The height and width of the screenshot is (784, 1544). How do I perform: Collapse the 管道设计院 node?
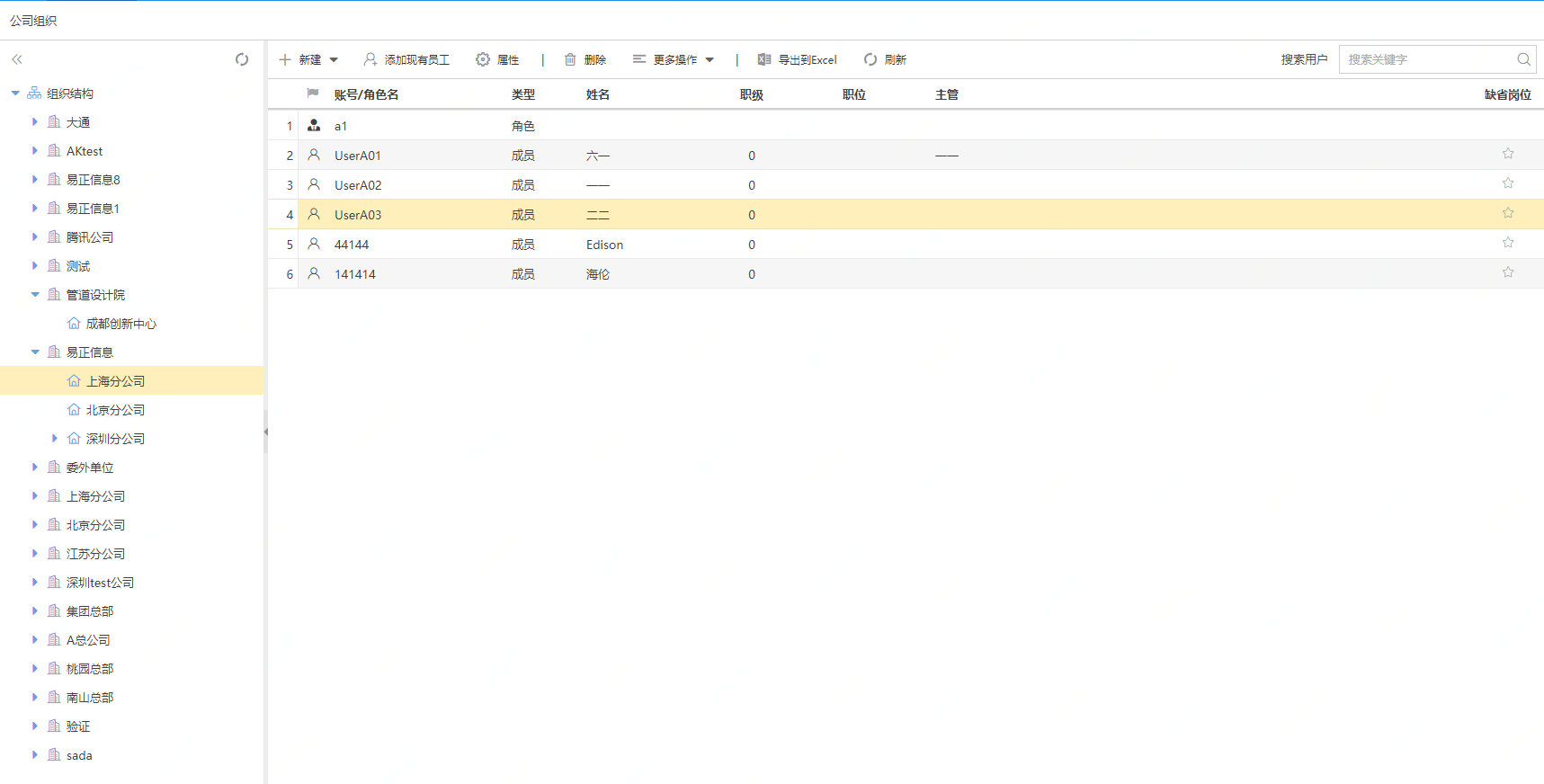click(x=35, y=295)
